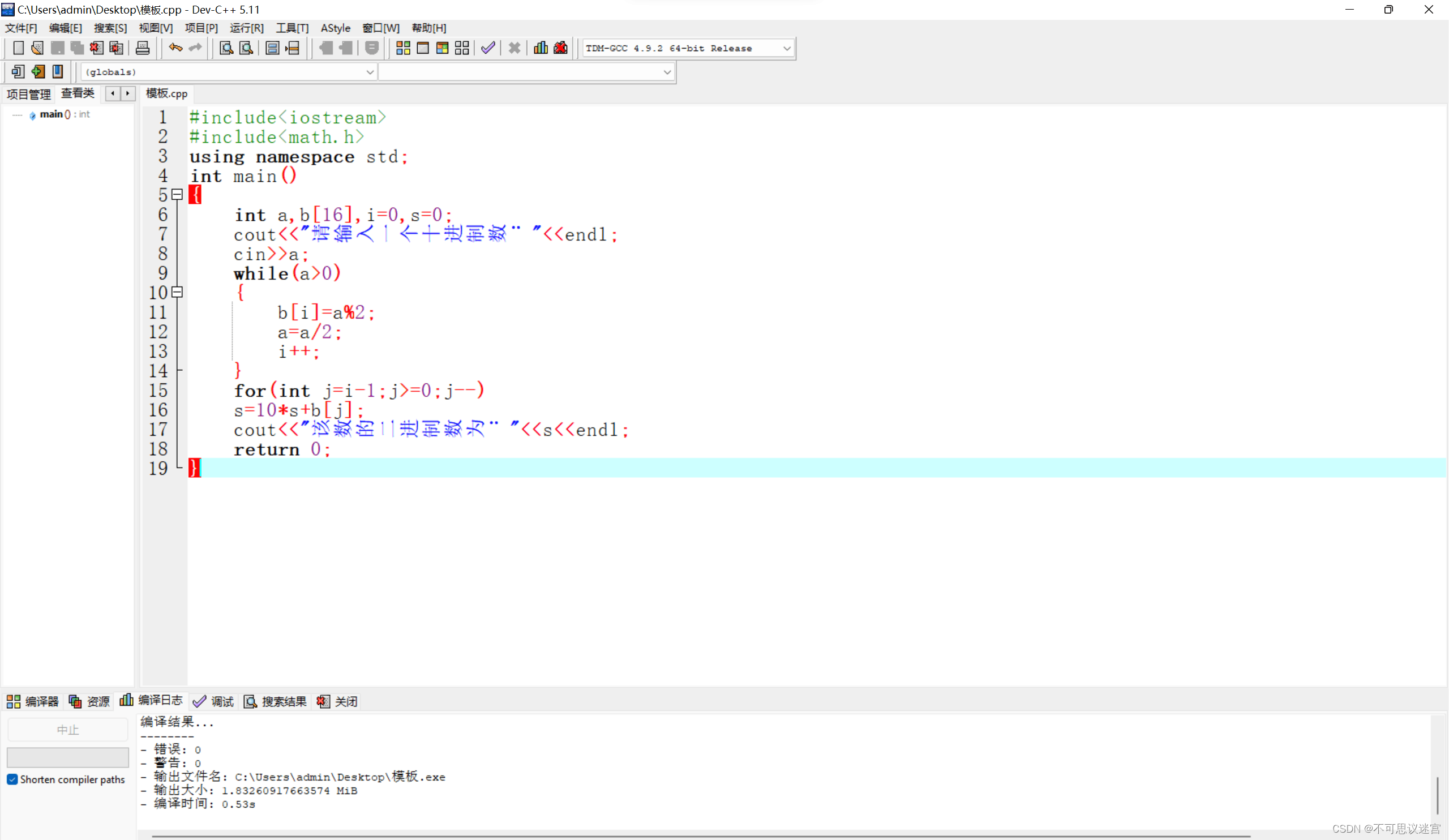
Task: Click the Print toolbar icon
Action: click(x=143, y=48)
